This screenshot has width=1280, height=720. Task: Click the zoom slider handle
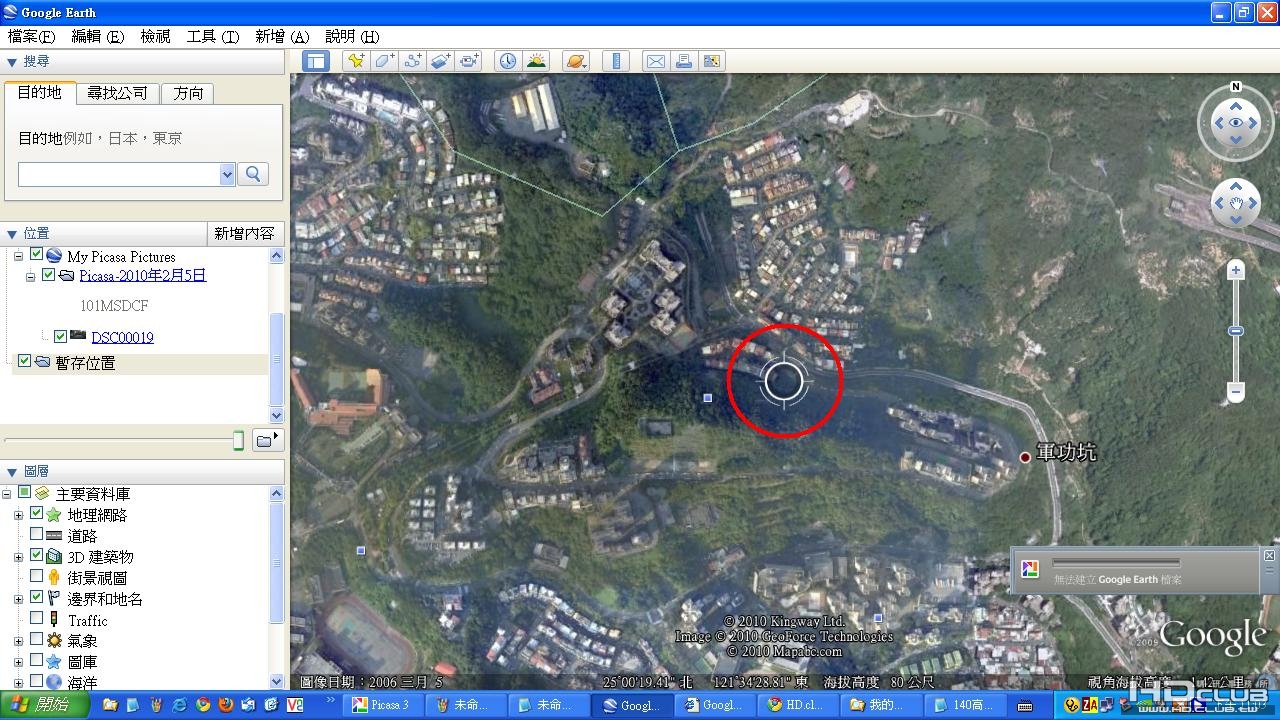coord(1236,331)
